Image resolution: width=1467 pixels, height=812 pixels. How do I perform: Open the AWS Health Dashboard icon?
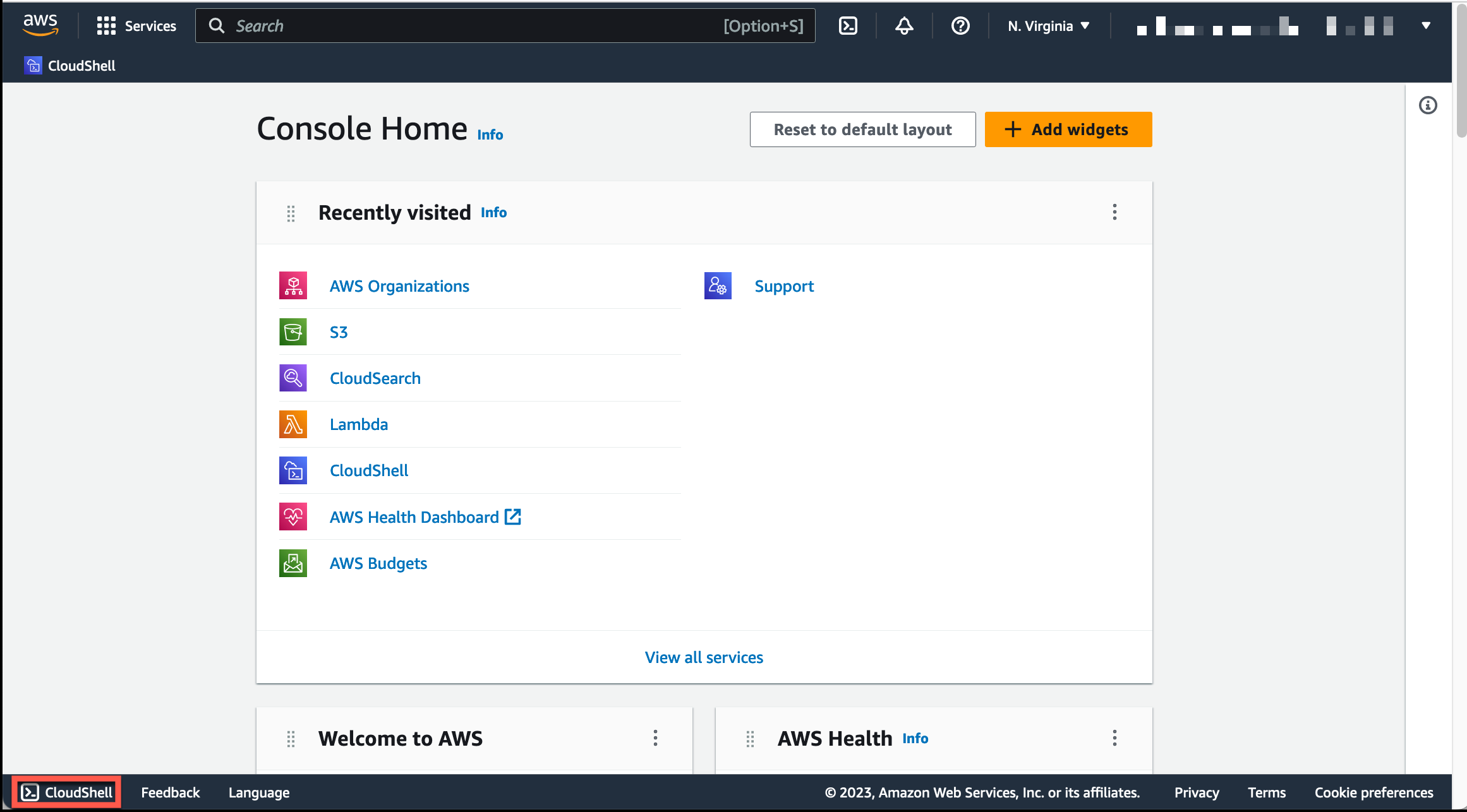pos(292,516)
